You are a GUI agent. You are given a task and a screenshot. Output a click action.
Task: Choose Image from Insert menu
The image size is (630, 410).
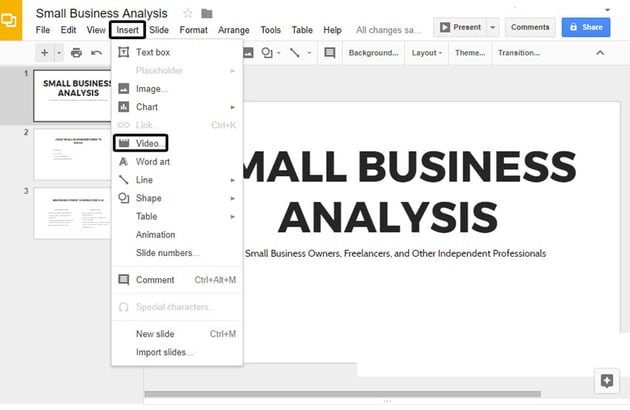coord(177,89)
